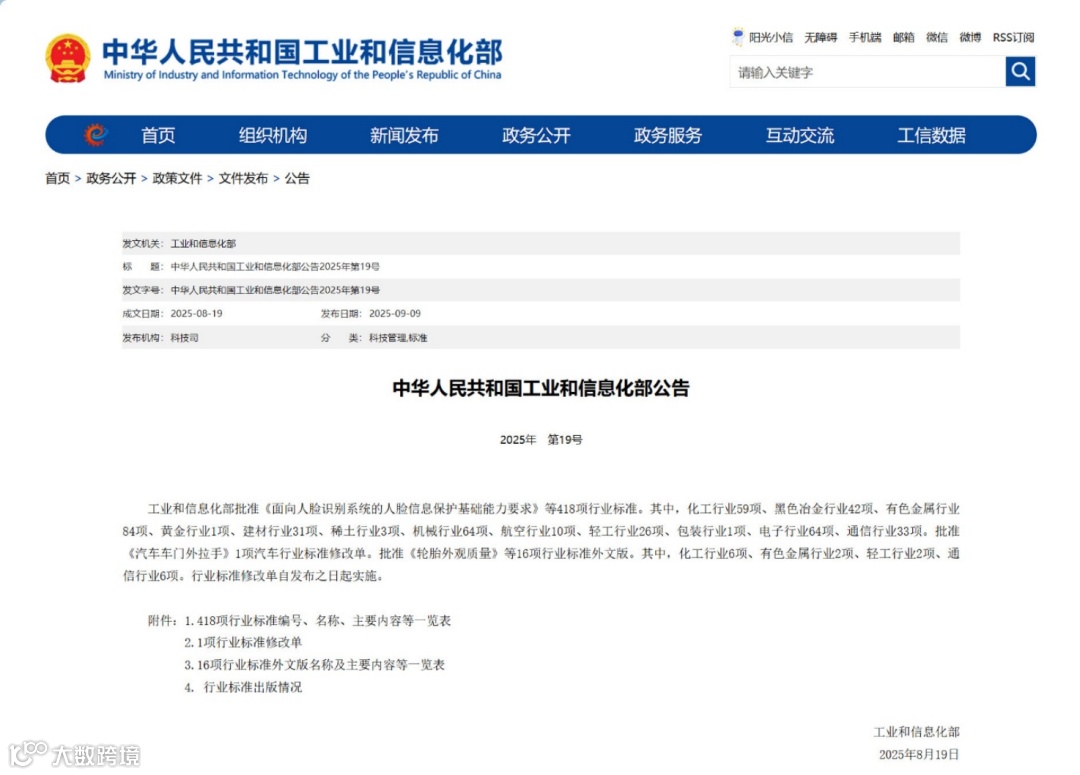This screenshot has width=1080, height=775.
Task: Click the swirl icon in navigation bar
Action: (x=96, y=134)
